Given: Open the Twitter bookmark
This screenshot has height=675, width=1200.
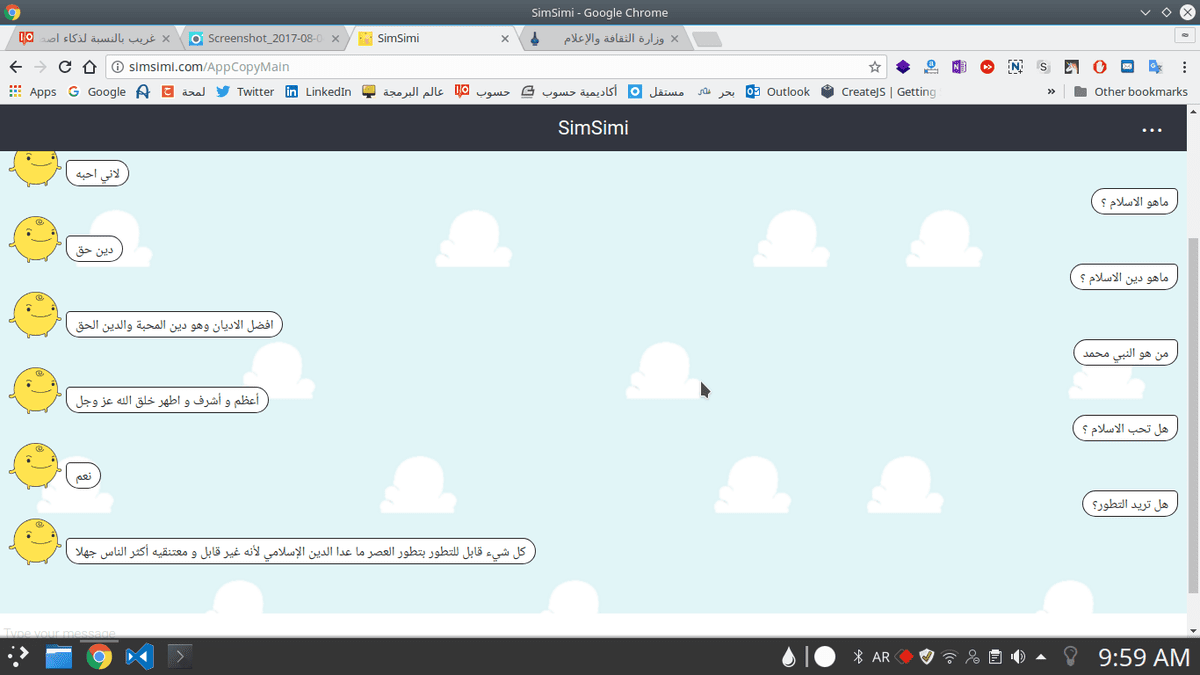Looking at the screenshot, I should click(x=245, y=92).
